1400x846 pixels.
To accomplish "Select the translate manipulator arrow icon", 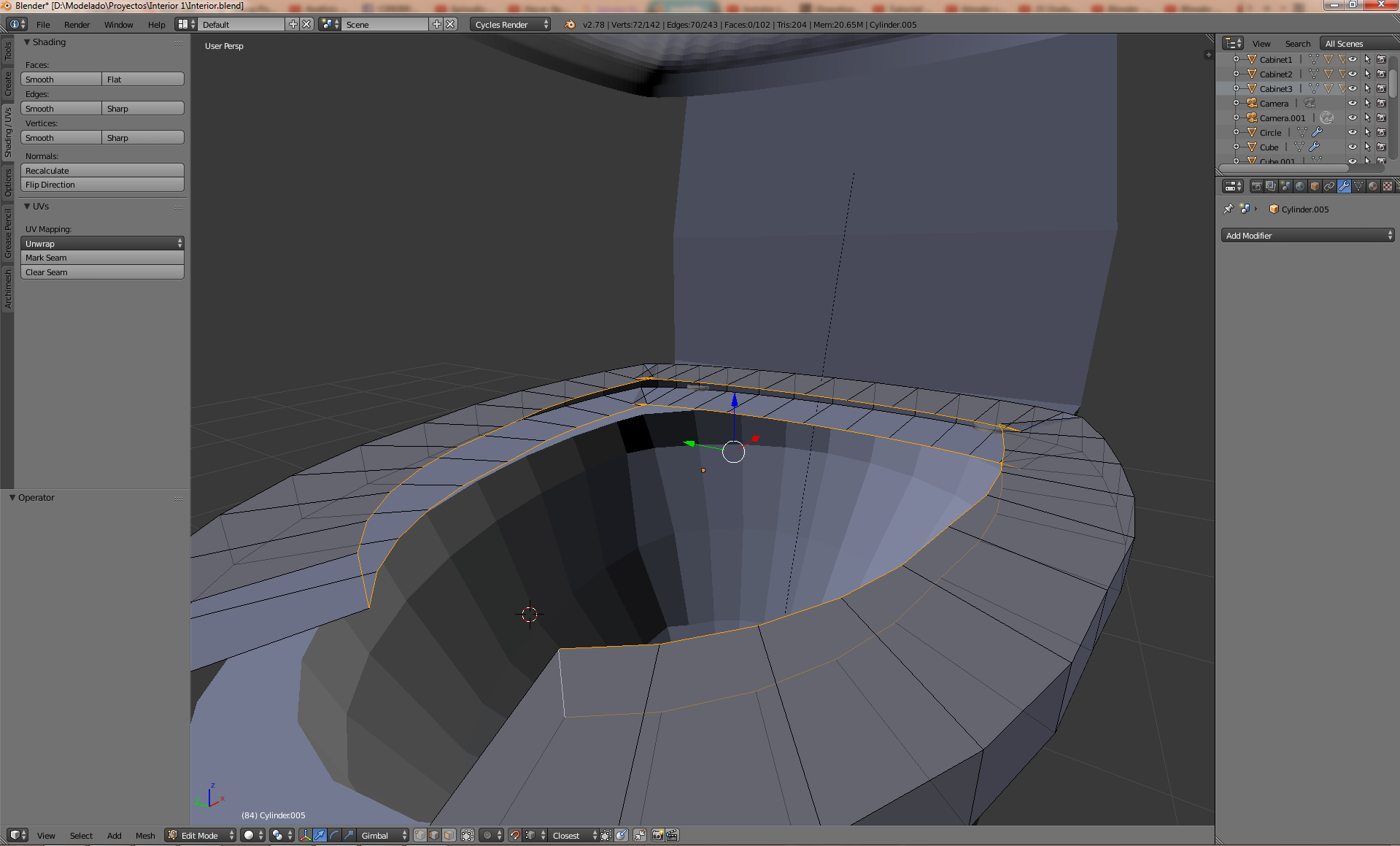I will pos(320,835).
